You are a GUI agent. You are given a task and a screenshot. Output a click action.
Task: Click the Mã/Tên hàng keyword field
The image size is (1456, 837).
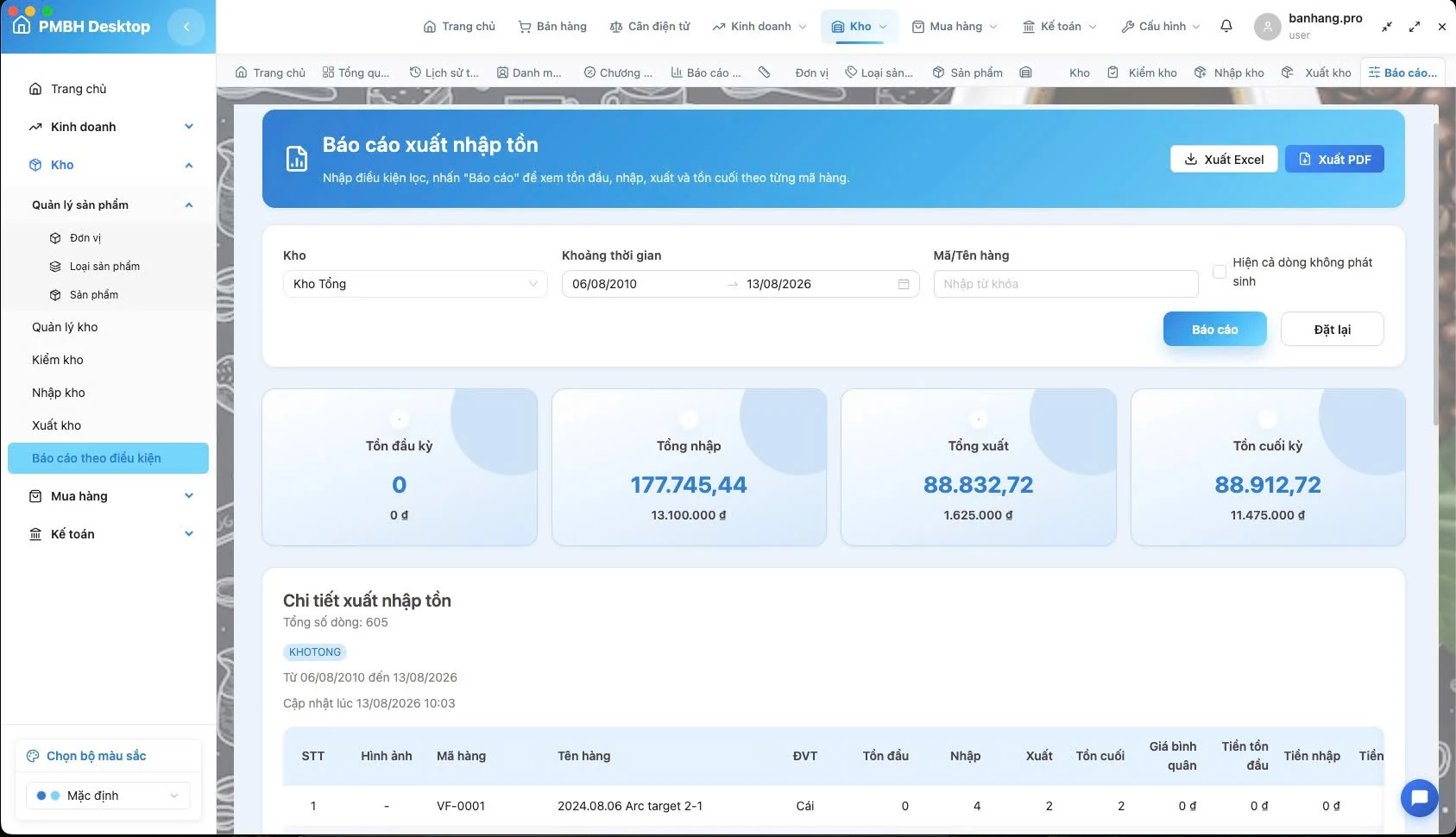coord(1066,284)
